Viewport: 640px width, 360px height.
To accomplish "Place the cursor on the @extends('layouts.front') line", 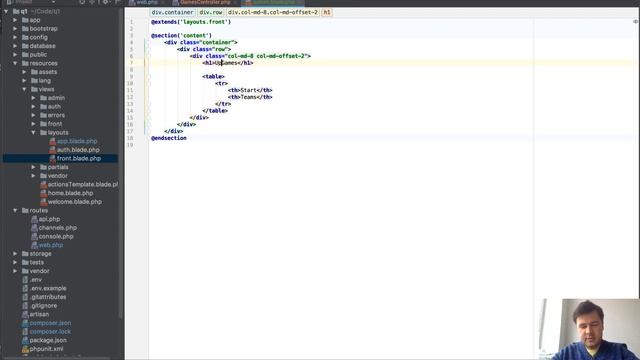I will pyautogui.click(x=191, y=22).
